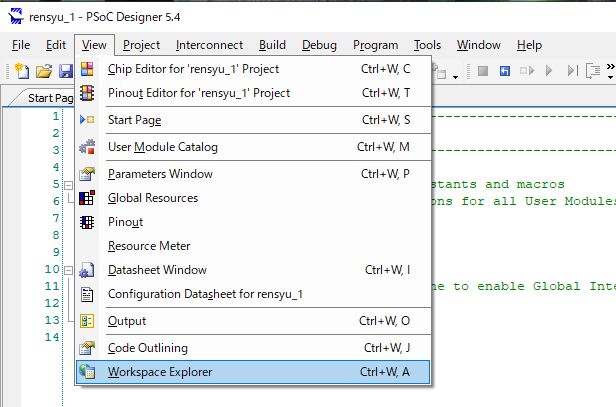The width and height of the screenshot is (616, 407).
Task: Choose Pinout menu entry
Action: (253, 222)
